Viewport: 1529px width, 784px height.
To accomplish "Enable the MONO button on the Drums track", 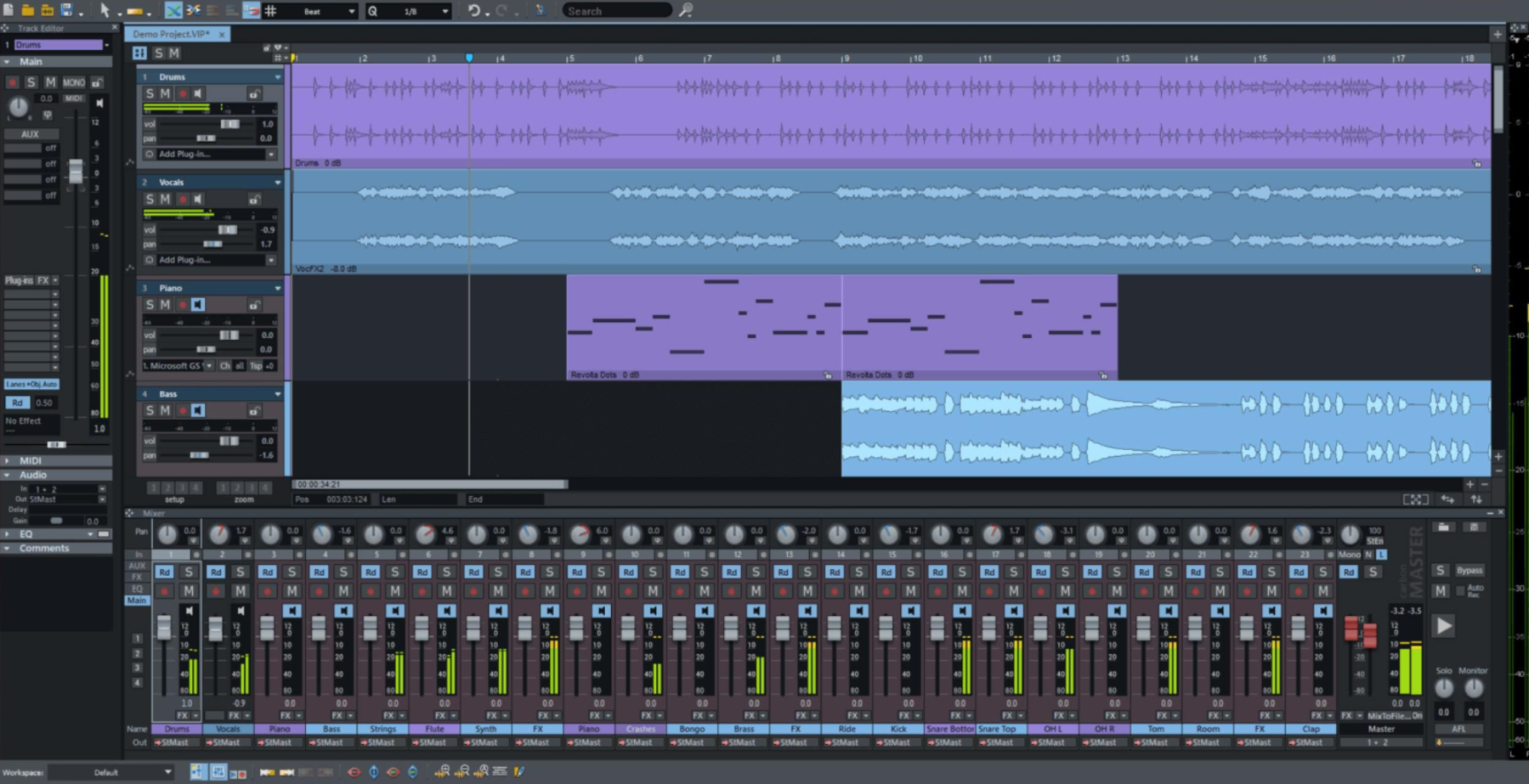I will point(74,82).
